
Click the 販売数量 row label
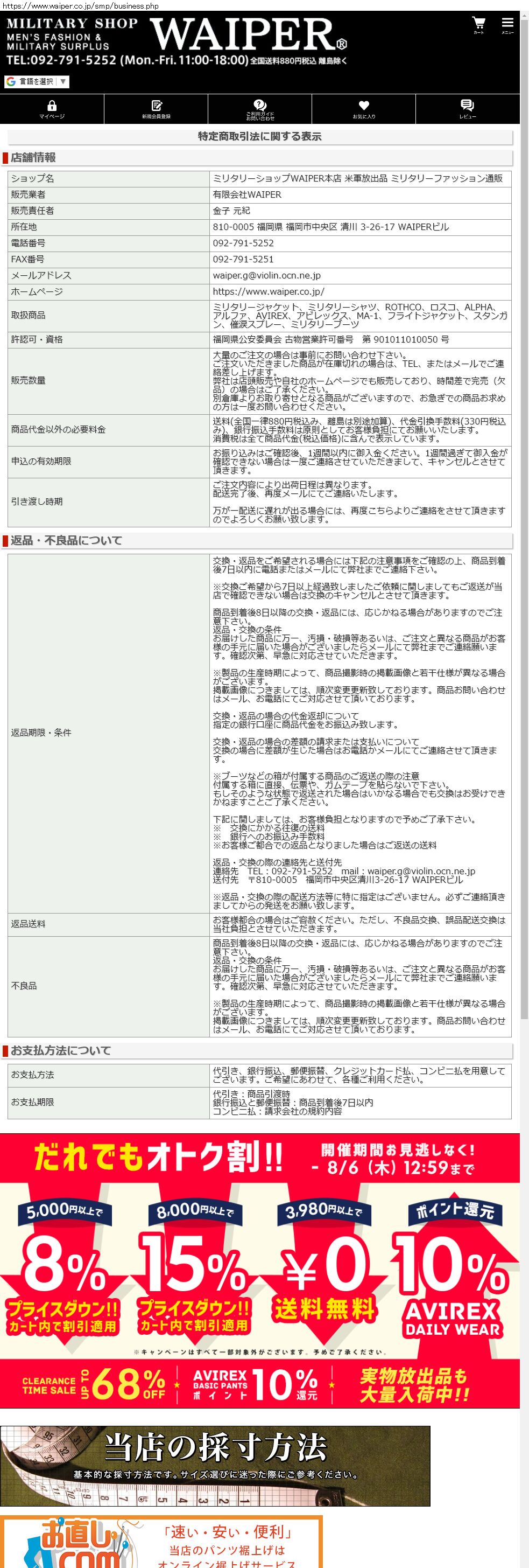28,380
